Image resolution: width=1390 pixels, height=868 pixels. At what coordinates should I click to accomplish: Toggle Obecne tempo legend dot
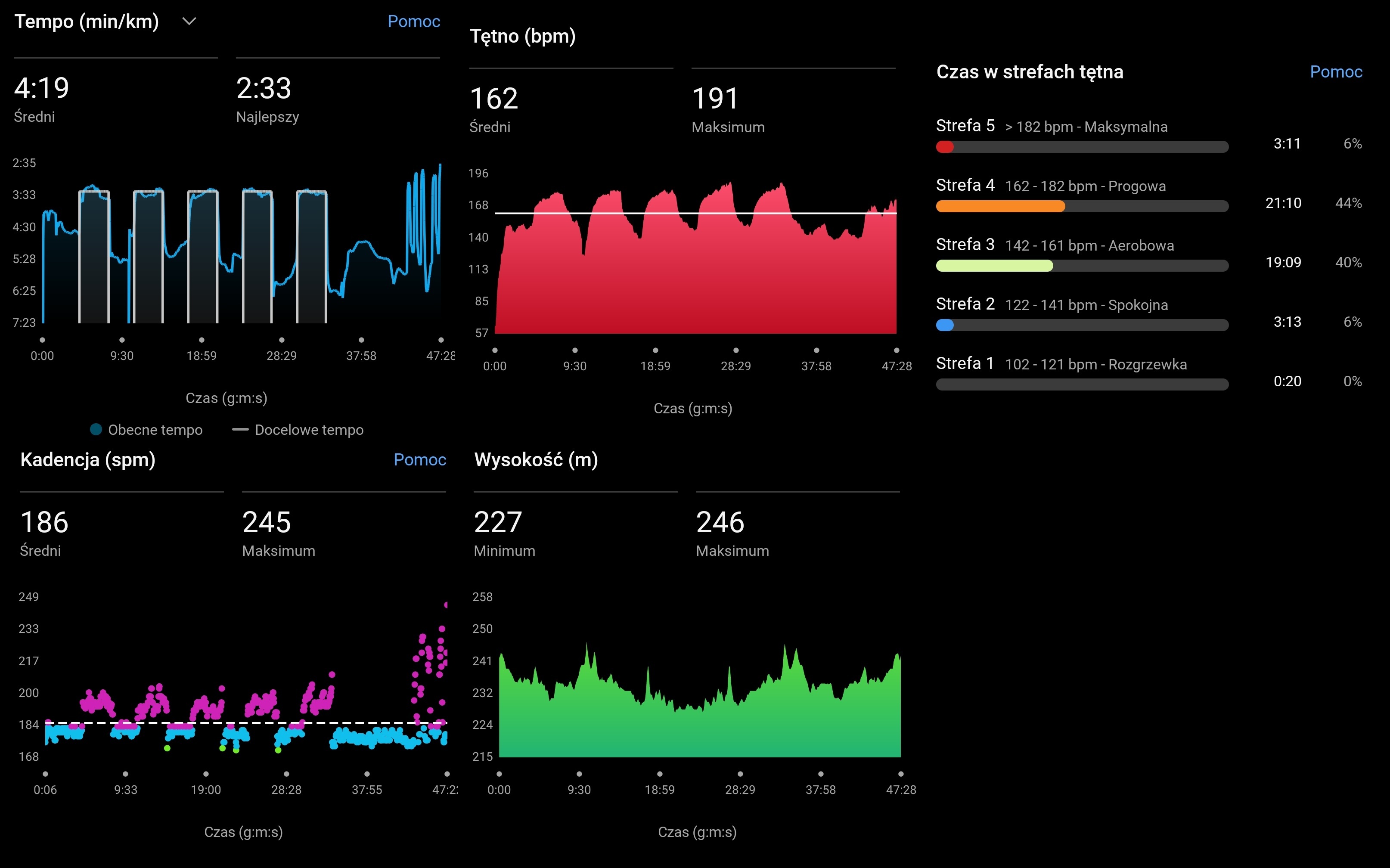(x=96, y=429)
